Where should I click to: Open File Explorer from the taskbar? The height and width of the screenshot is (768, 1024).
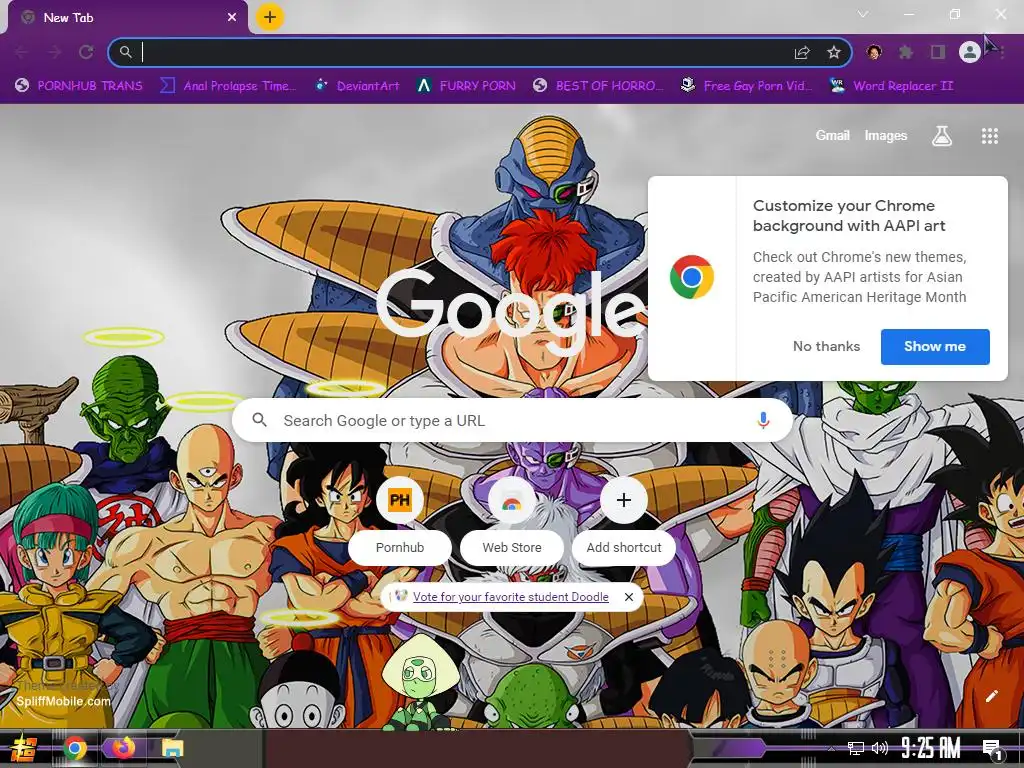172,748
